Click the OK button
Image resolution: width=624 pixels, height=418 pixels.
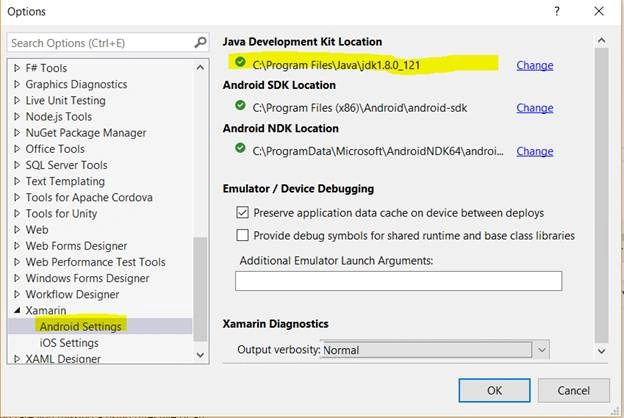[494, 390]
